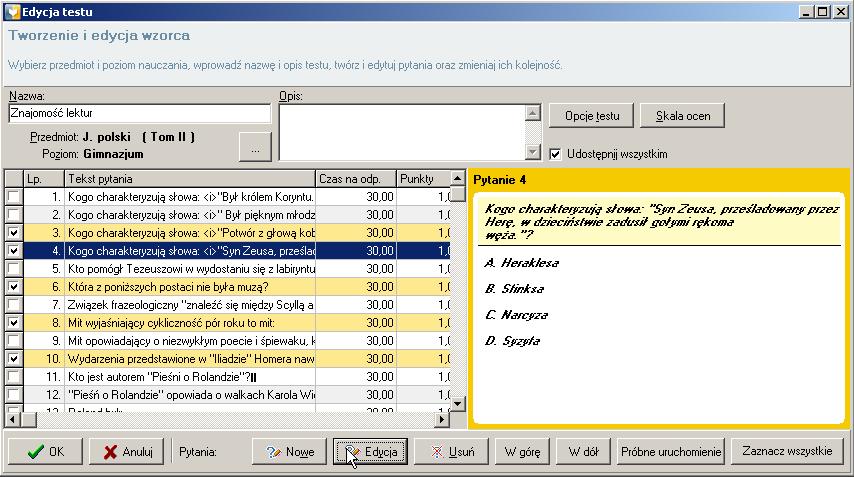Check the box for question 11
This screenshot has height=477, width=854.
(14, 376)
